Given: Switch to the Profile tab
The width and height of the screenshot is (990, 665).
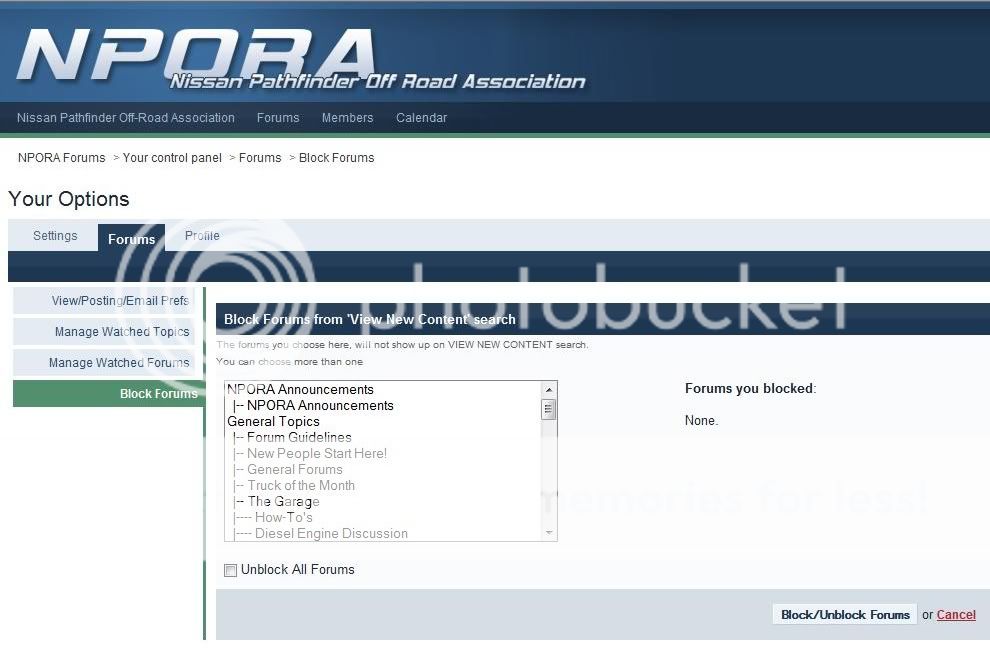Looking at the screenshot, I should click(202, 236).
